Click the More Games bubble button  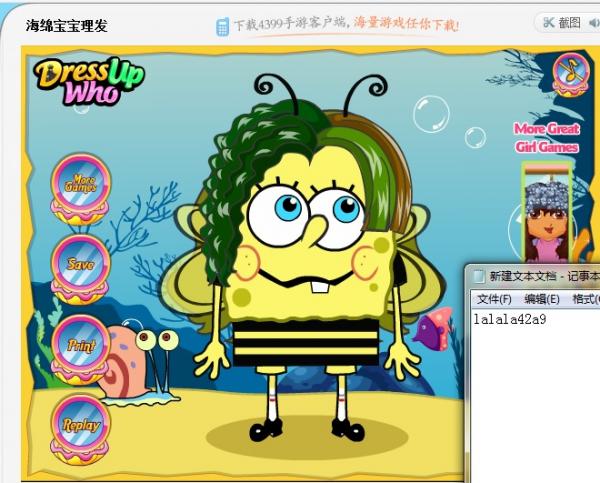(80, 189)
